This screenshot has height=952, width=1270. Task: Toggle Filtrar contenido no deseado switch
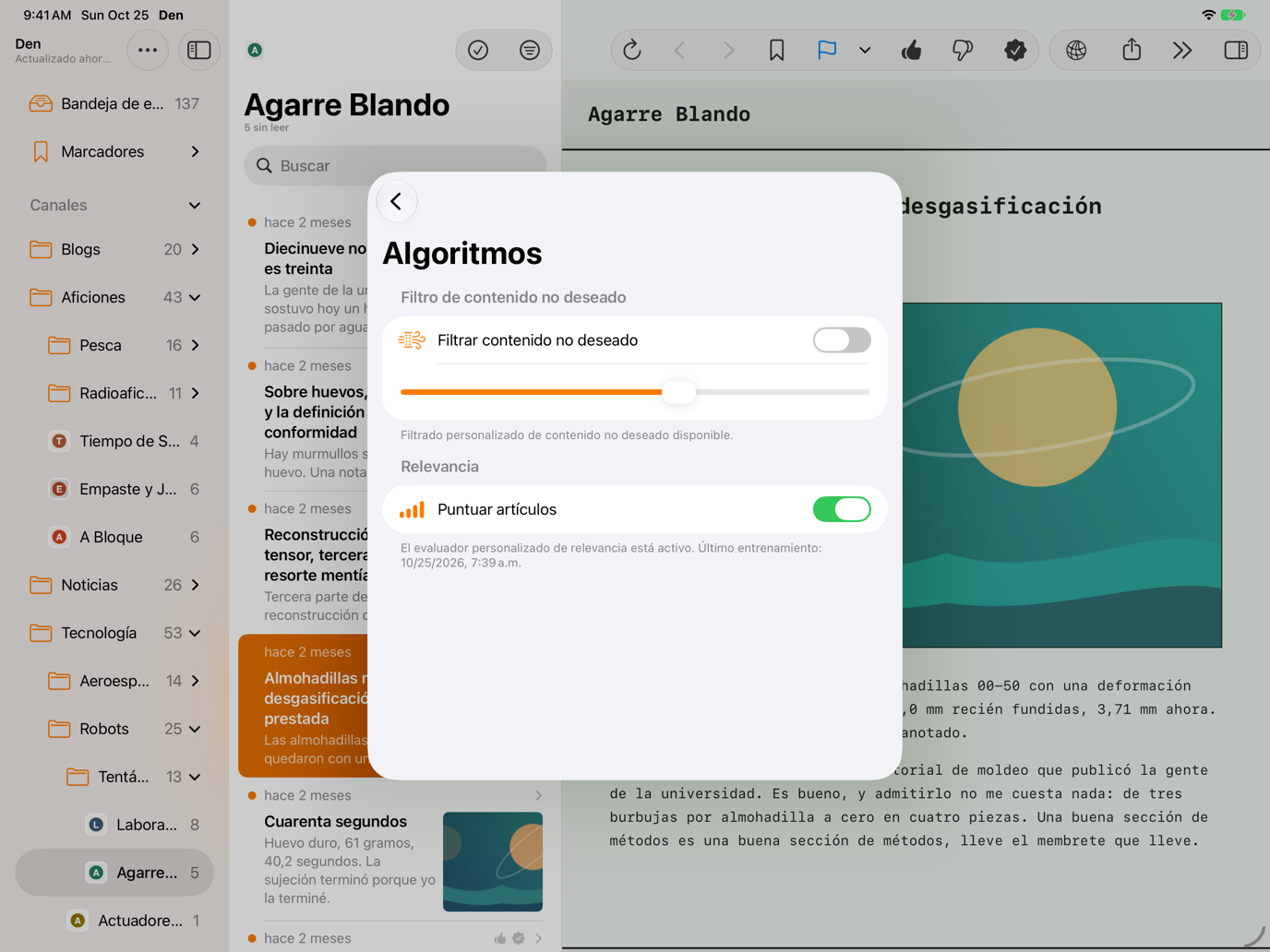[841, 340]
